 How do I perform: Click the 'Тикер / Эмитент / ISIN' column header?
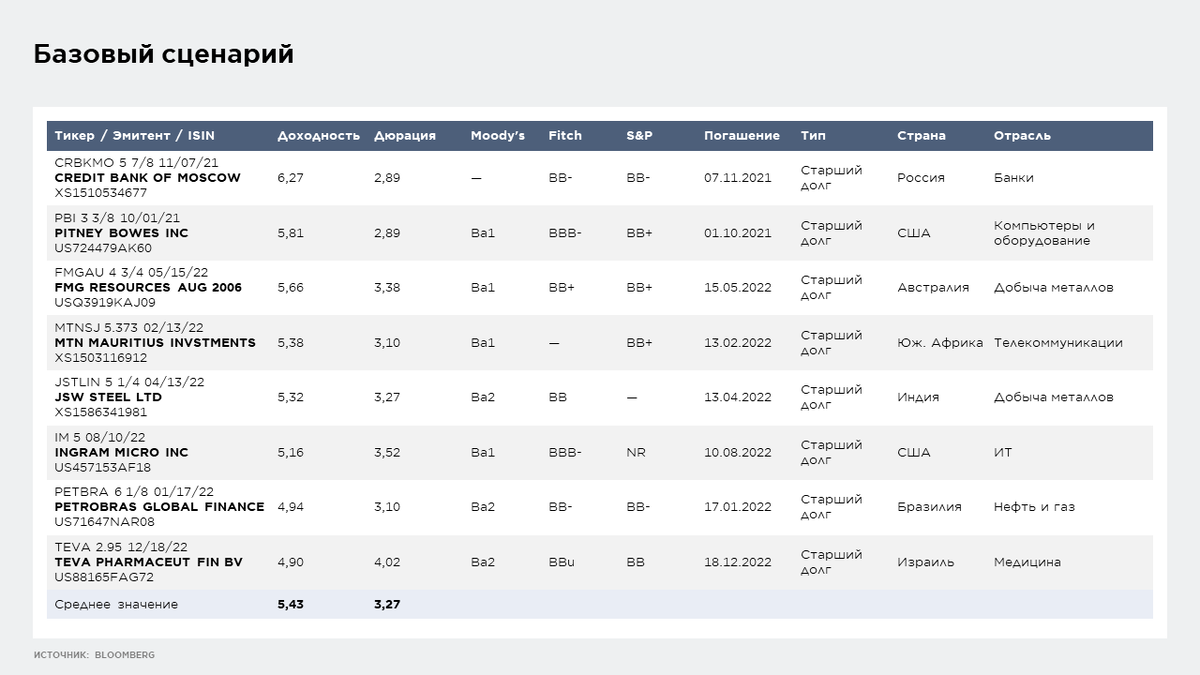pyautogui.click(x=134, y=136)
